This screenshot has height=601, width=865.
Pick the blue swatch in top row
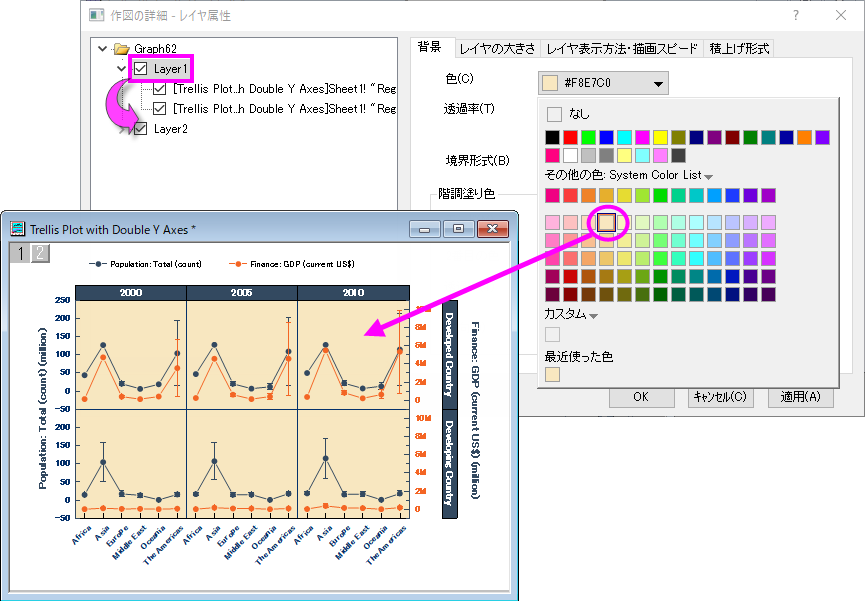coord(606,137)
